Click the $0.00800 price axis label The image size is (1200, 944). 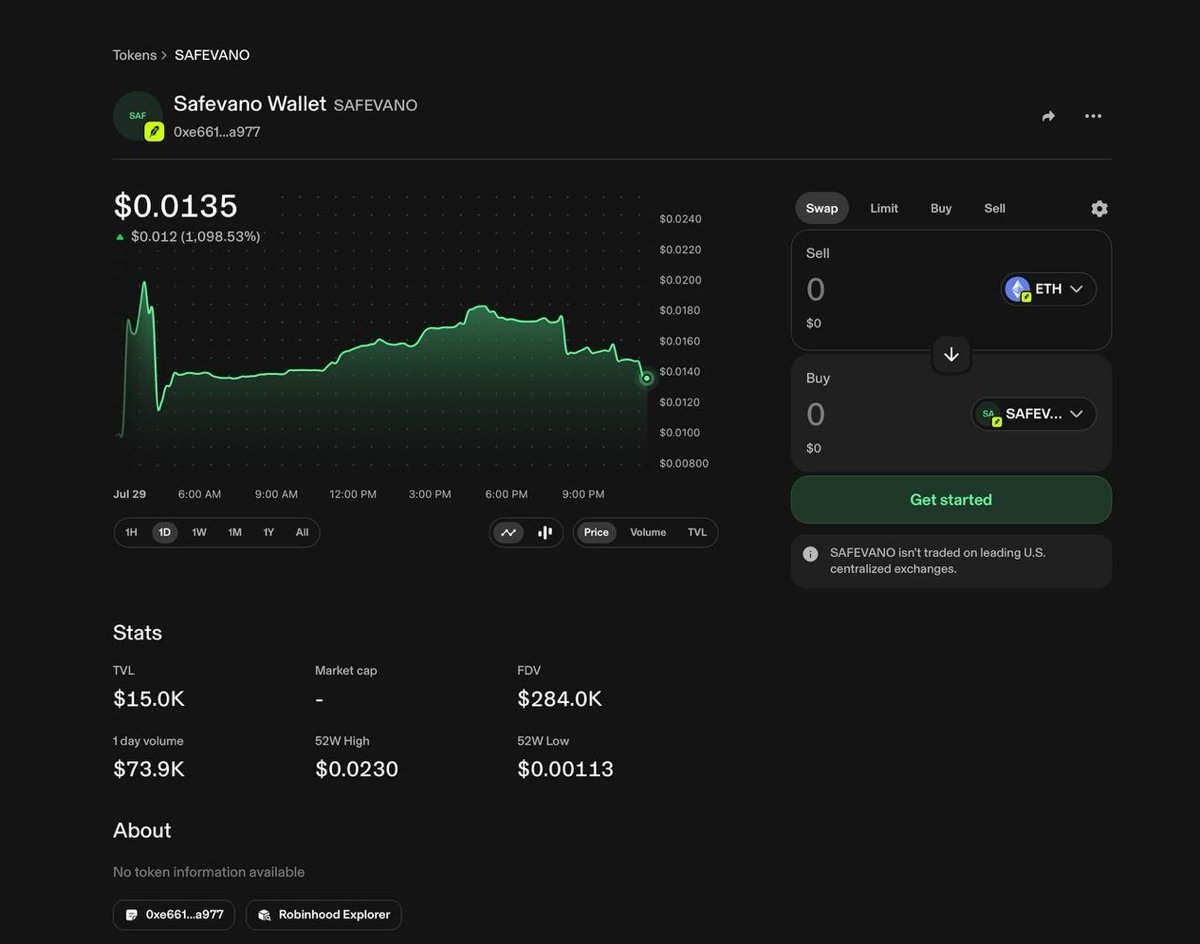pyautogui.click(x=684, y=464)
